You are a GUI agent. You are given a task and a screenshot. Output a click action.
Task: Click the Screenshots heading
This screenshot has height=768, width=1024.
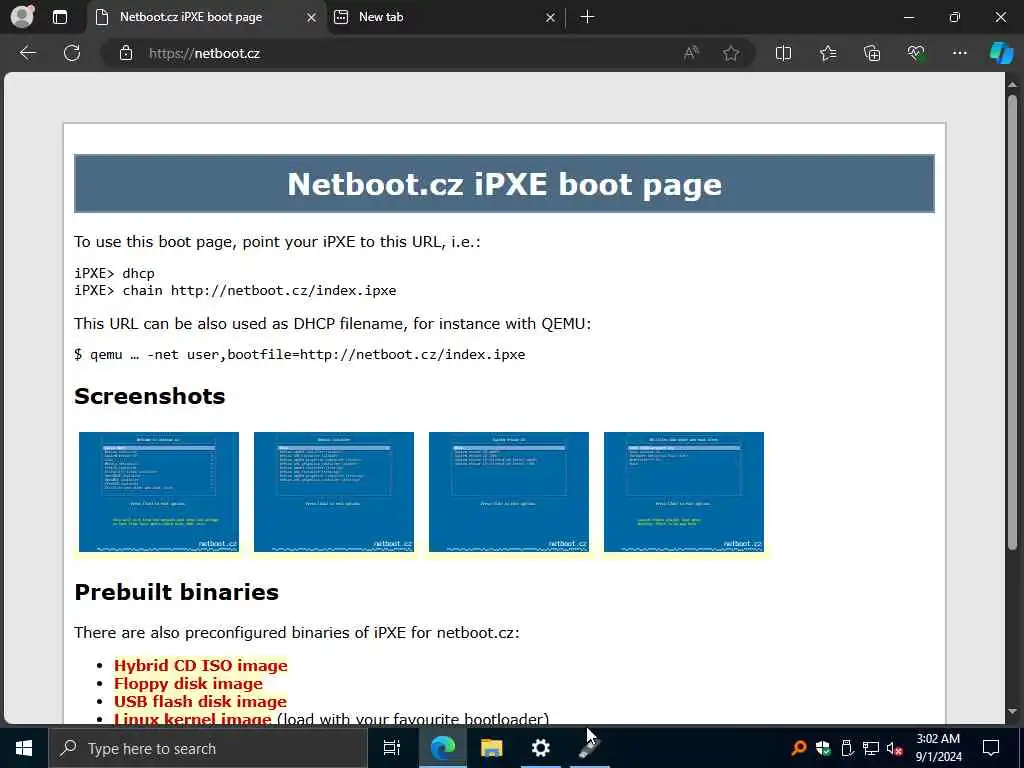click(150, 396)
